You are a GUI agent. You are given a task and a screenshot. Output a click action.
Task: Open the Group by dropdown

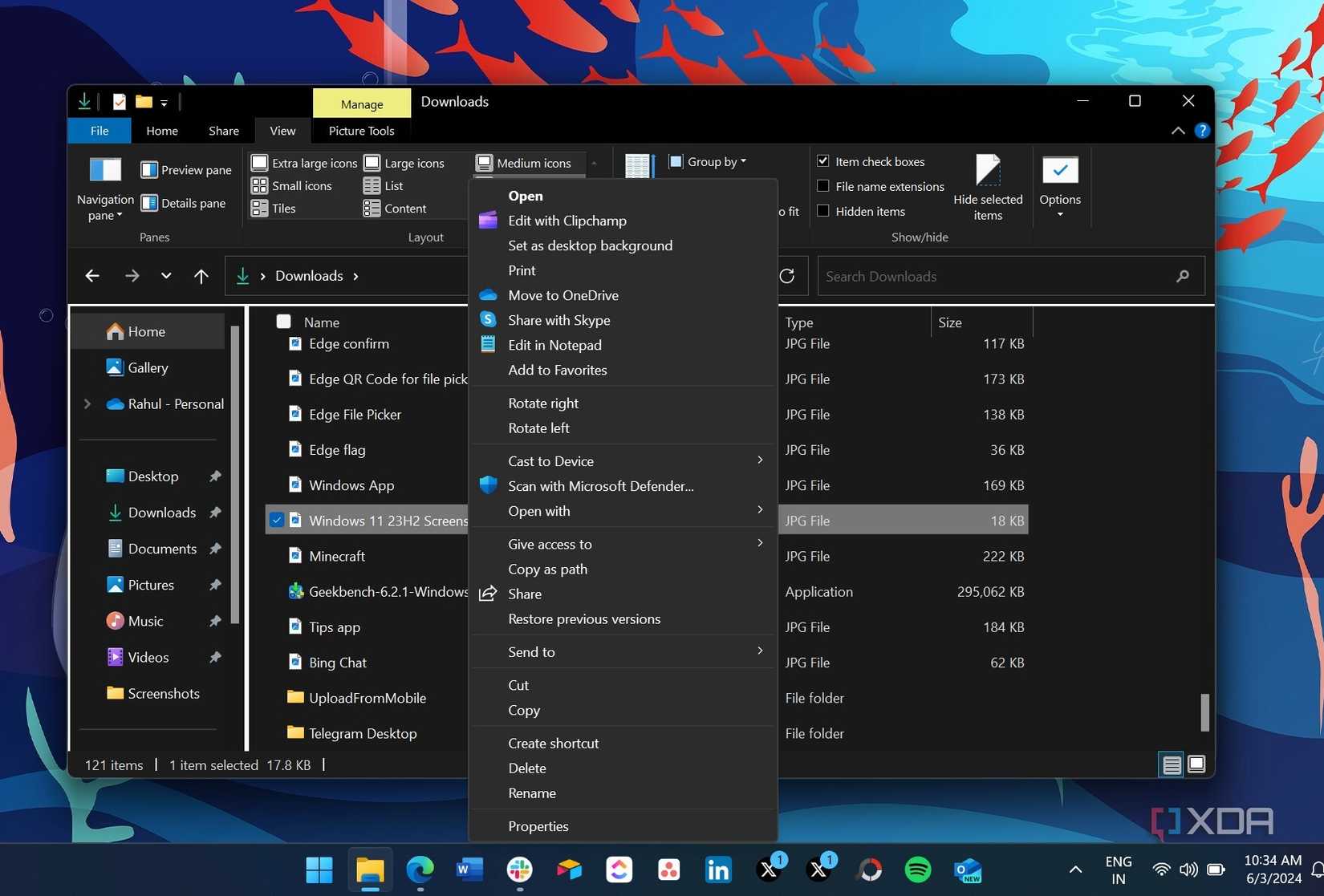[x=709, y=161]
